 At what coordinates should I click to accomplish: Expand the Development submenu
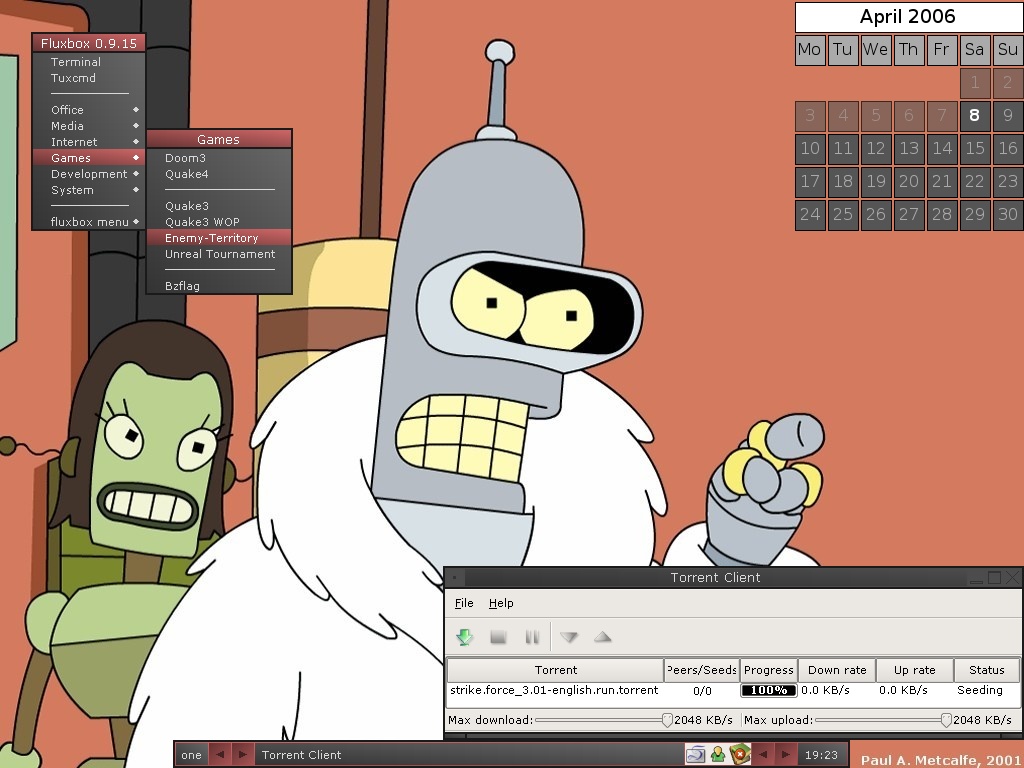tap(88, 174)
